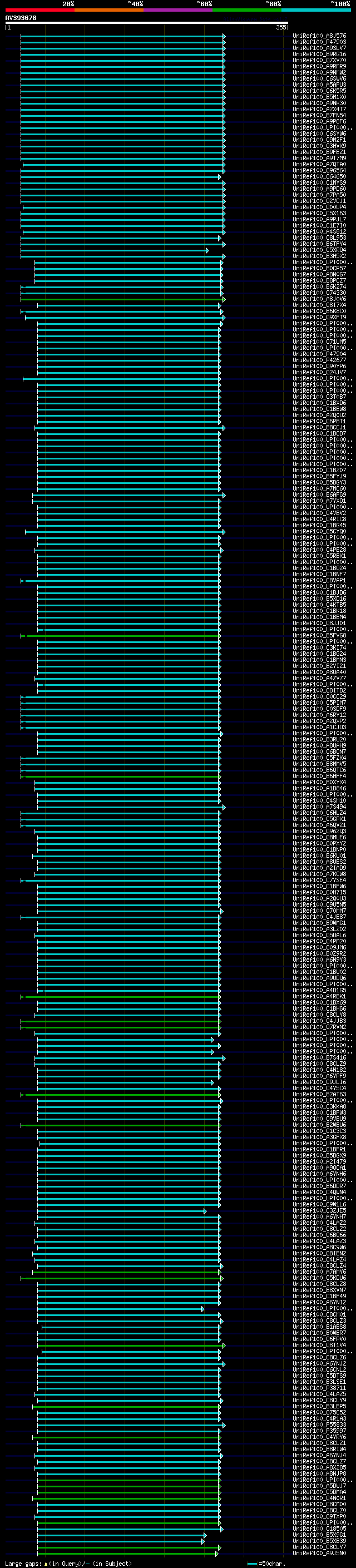Click the green ~80% legend segment
Image resolution: width=356 pixels, height=1568 pixels.
pyautogui.click(x=247, y=11)
